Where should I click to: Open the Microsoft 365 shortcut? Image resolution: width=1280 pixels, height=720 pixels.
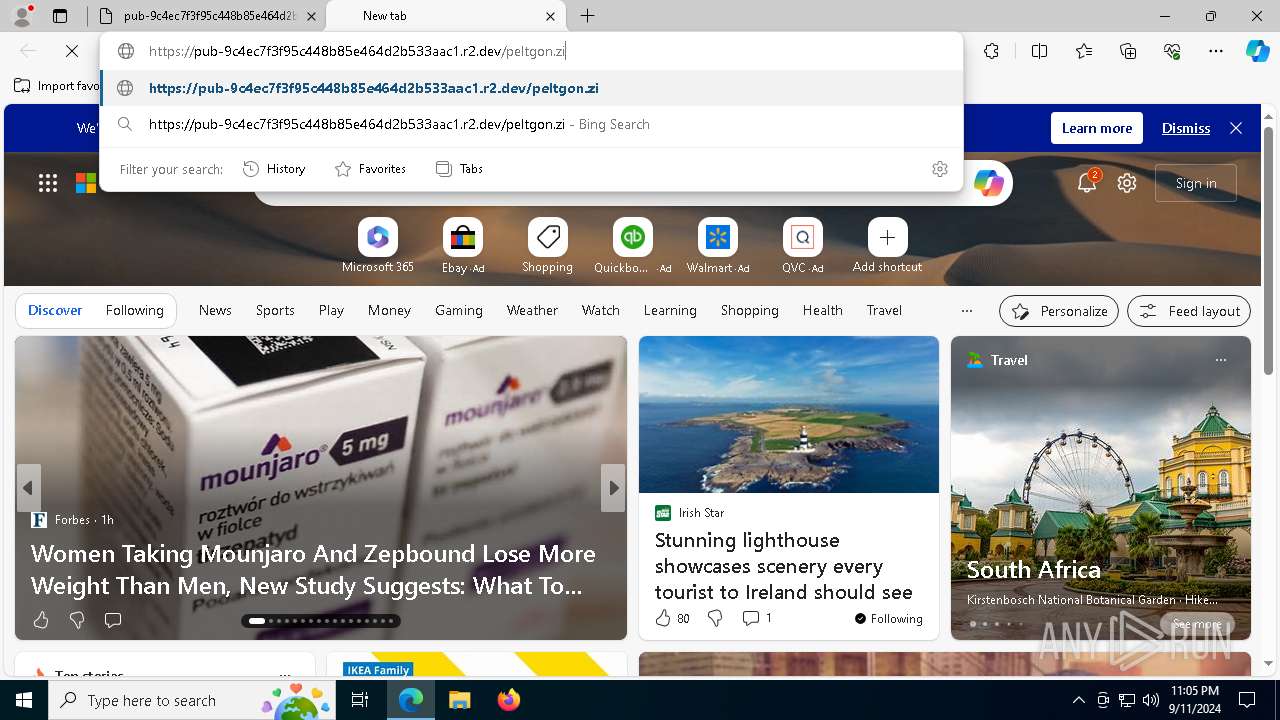(377, 246)
